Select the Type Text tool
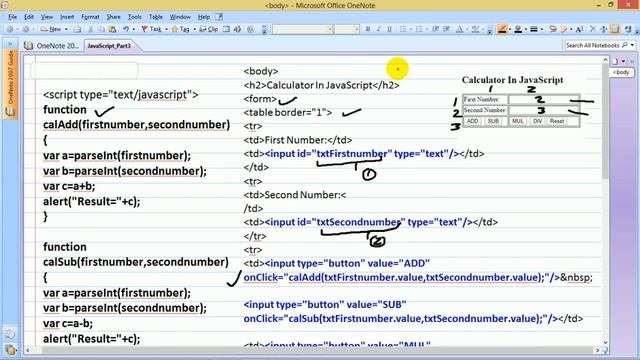This screenshot has height=360, width=640. [580, 29]
